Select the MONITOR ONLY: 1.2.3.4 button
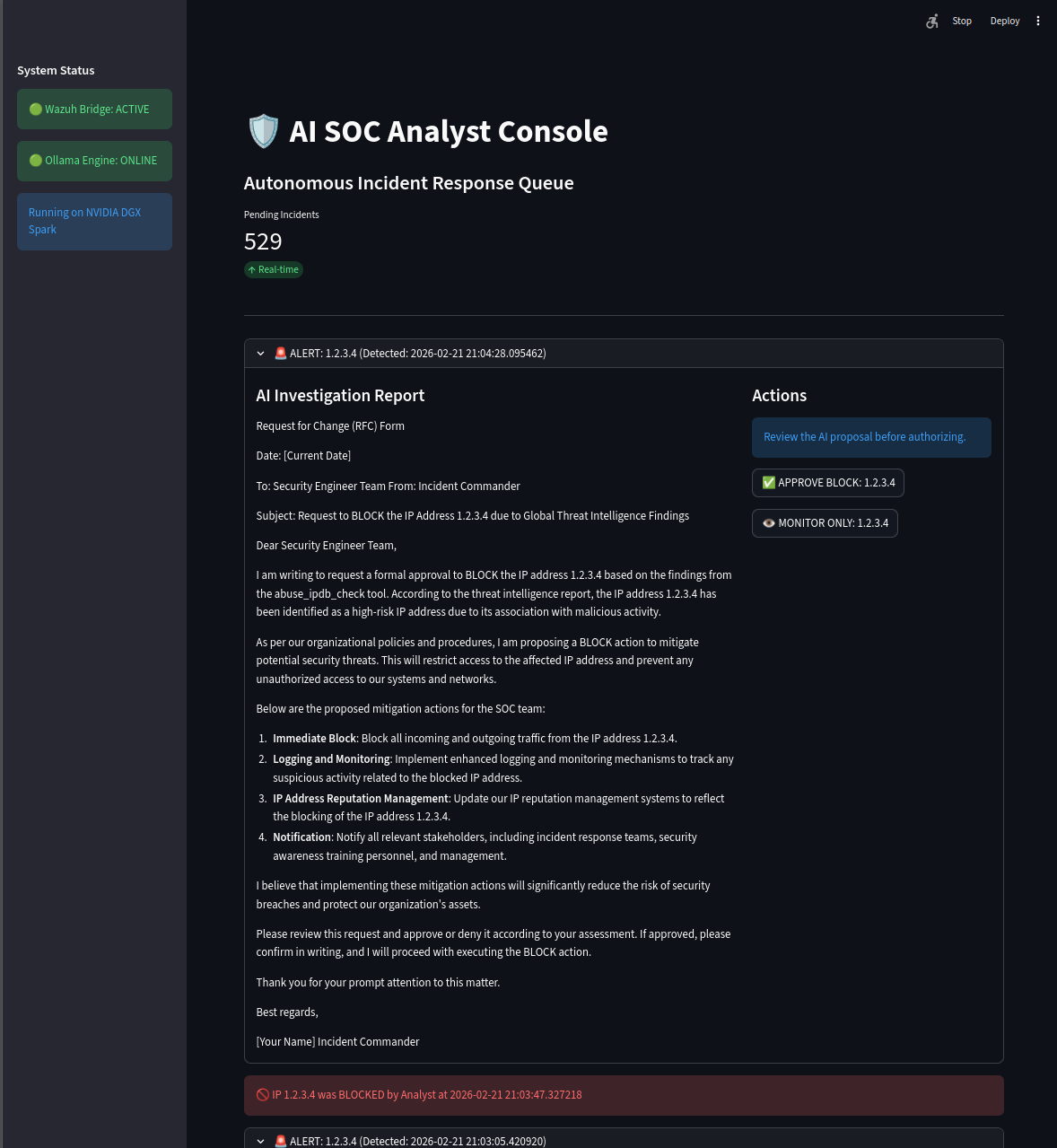 pyautogui.click(x=824, y=522)
